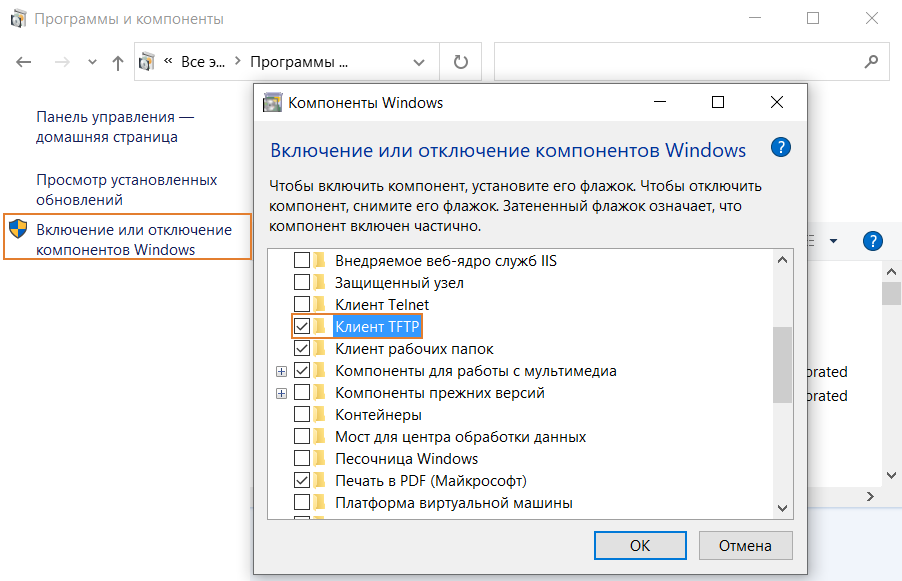Click the blue help icon in Windows Components dialog
This screenshot has height=581, width=902.
781,148
